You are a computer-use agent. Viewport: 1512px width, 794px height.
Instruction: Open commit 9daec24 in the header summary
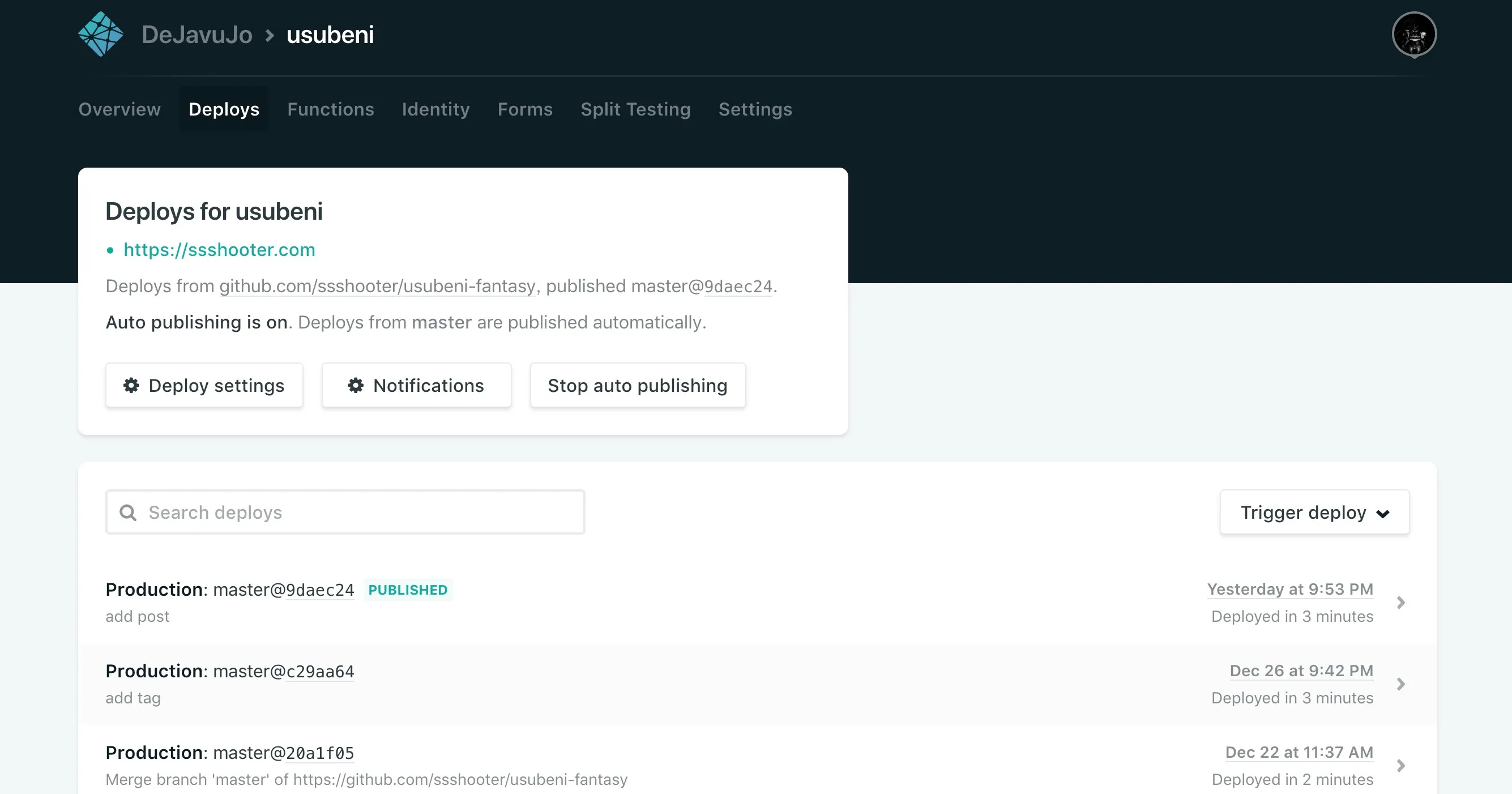point(738,286)
